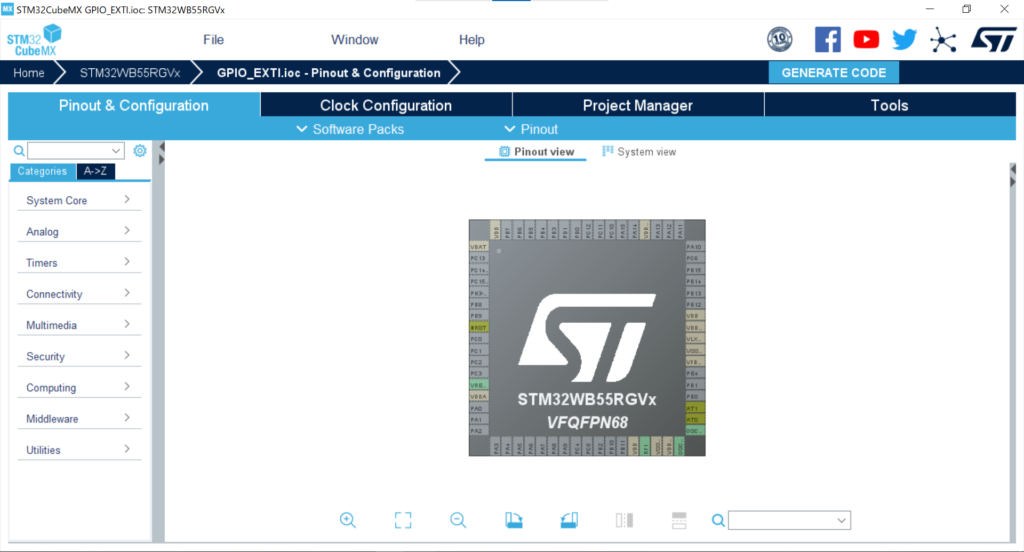Viewport: 1024px width, 552px height.
Task: Select the VDDA pin on chip
Action: click(x=479, y=397)
